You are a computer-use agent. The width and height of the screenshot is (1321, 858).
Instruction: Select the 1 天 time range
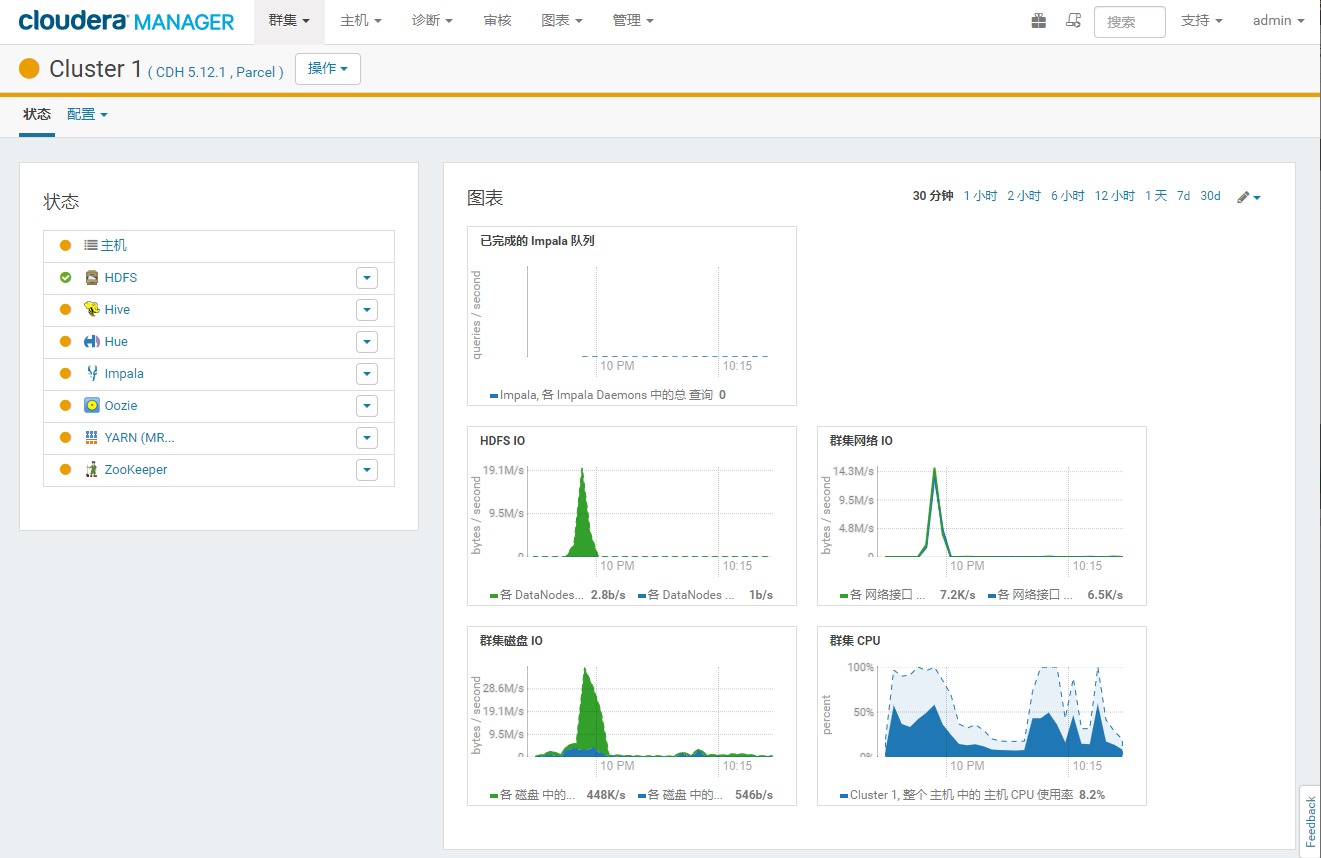coord(1156,196)
